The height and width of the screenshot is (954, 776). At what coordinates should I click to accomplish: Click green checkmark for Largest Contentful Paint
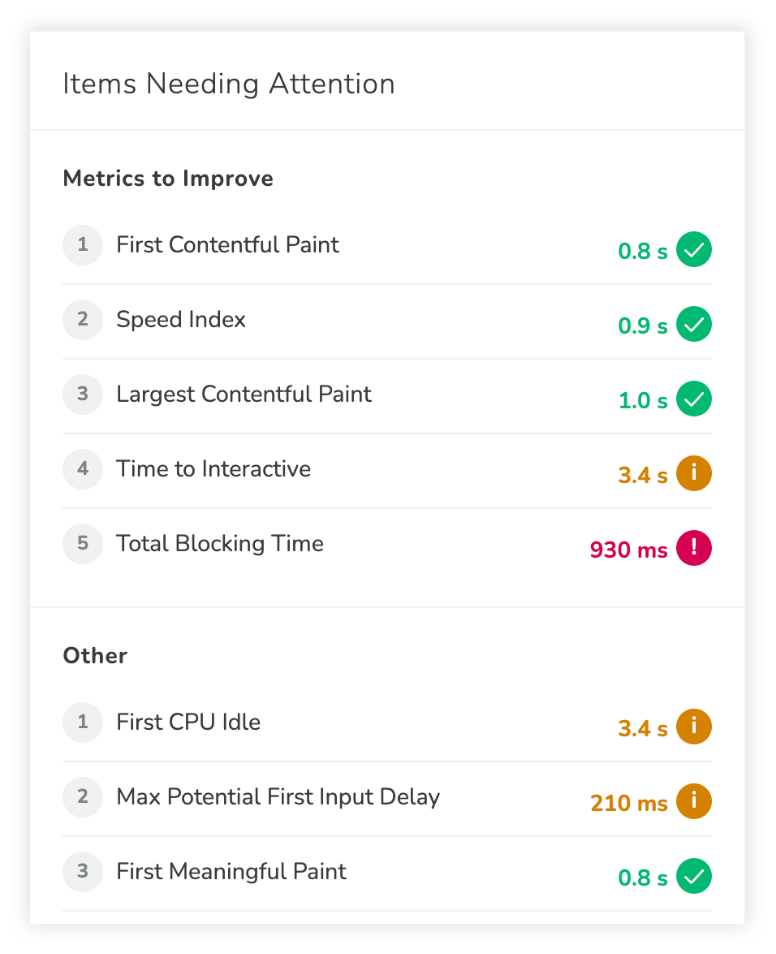point(694,399)
